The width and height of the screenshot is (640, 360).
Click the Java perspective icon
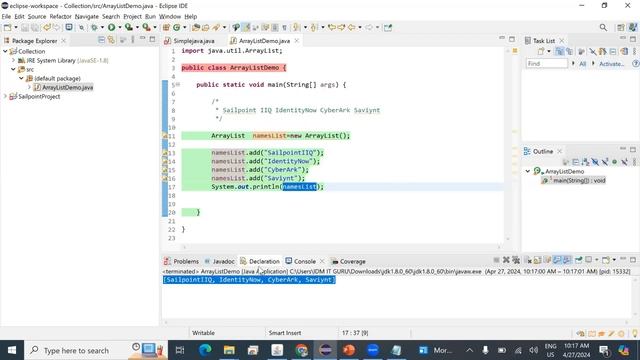(x=633, y=27)
